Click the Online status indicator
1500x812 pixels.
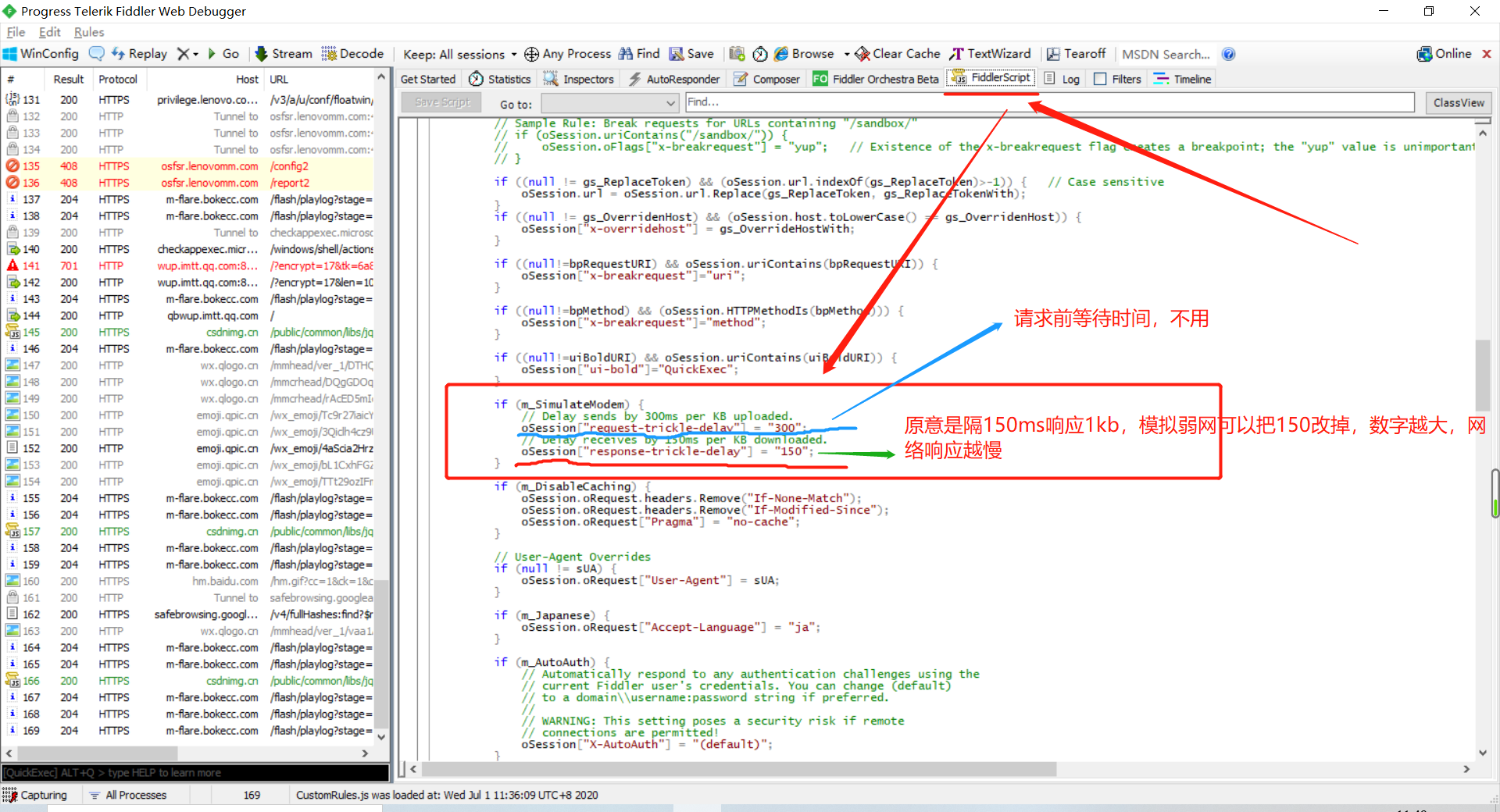point(1444,54)
